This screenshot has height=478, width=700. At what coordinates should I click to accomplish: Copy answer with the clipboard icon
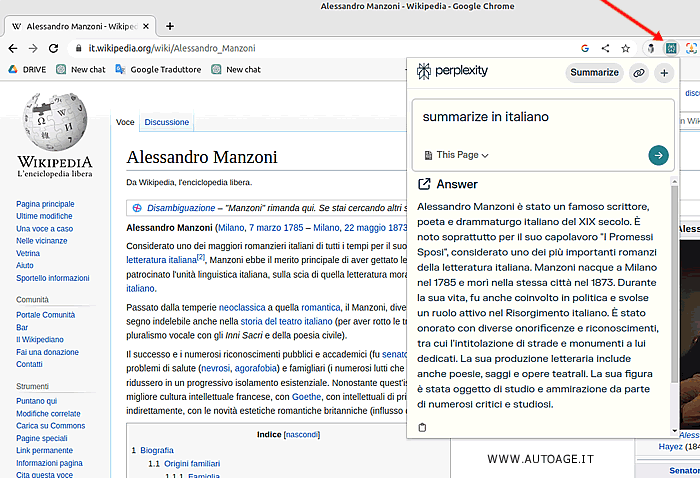point(422,427)
